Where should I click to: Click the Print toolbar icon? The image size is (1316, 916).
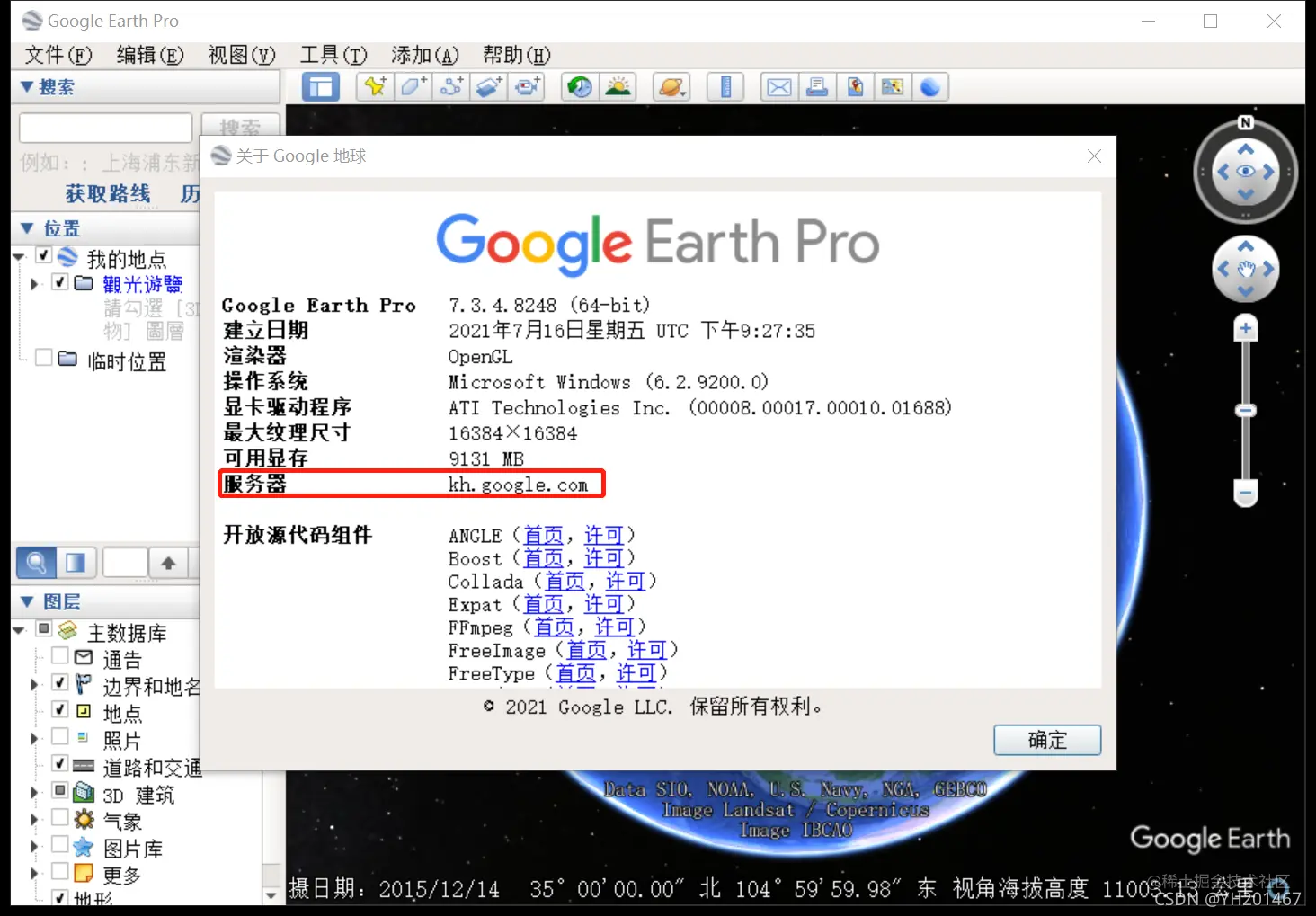pos(817,87)
